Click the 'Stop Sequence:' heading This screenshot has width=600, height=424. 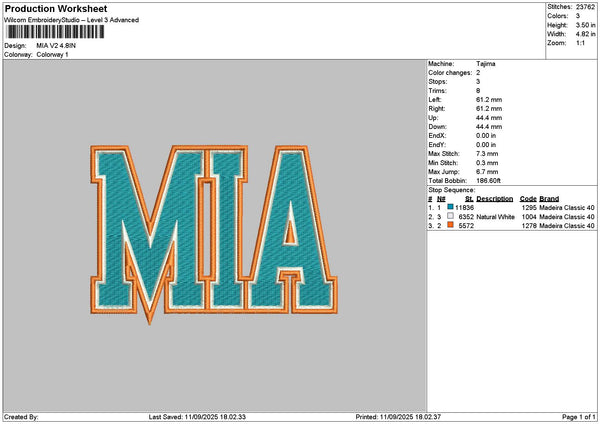[452, 190]
